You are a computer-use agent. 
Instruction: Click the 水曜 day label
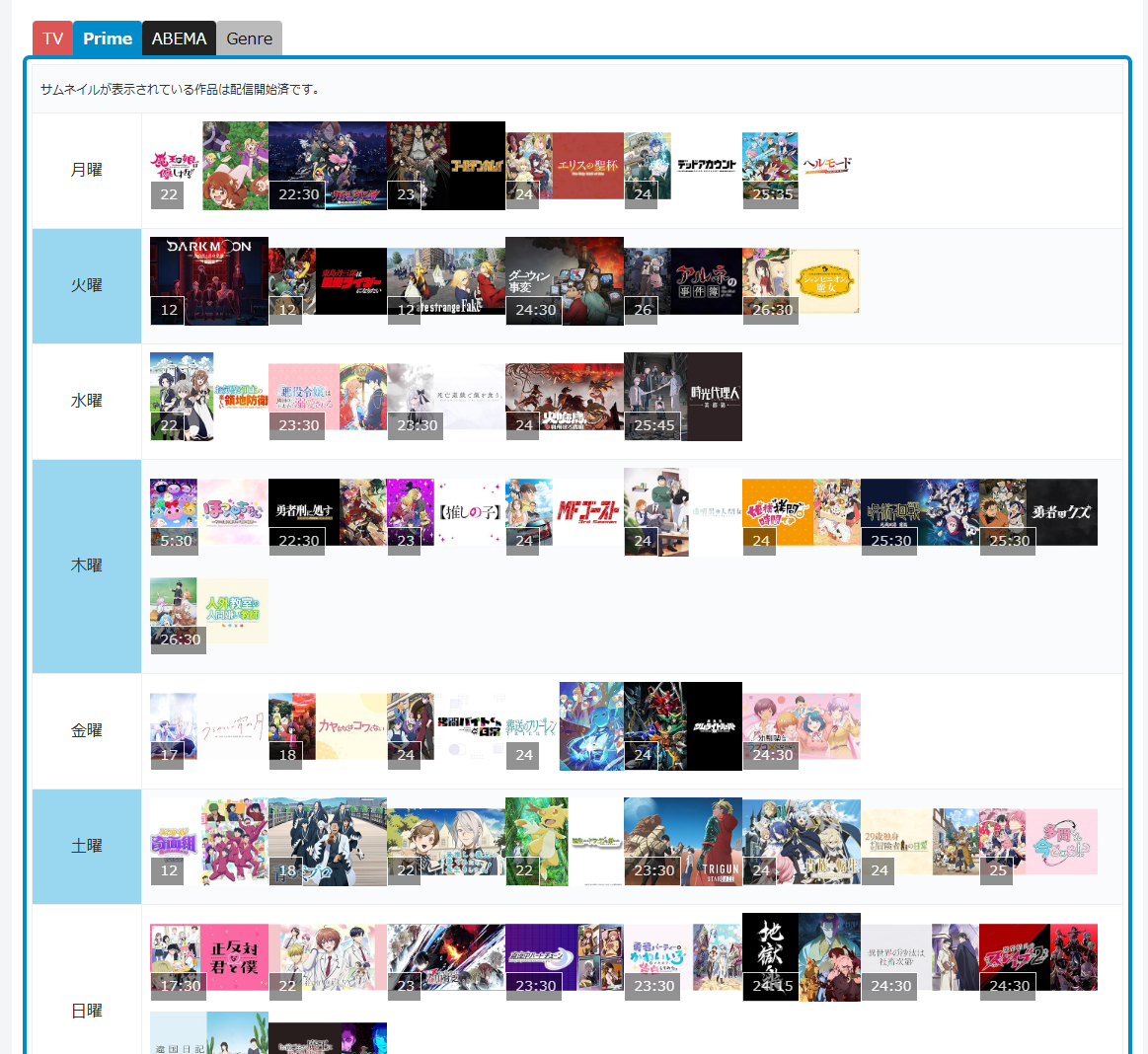point(87,401)
